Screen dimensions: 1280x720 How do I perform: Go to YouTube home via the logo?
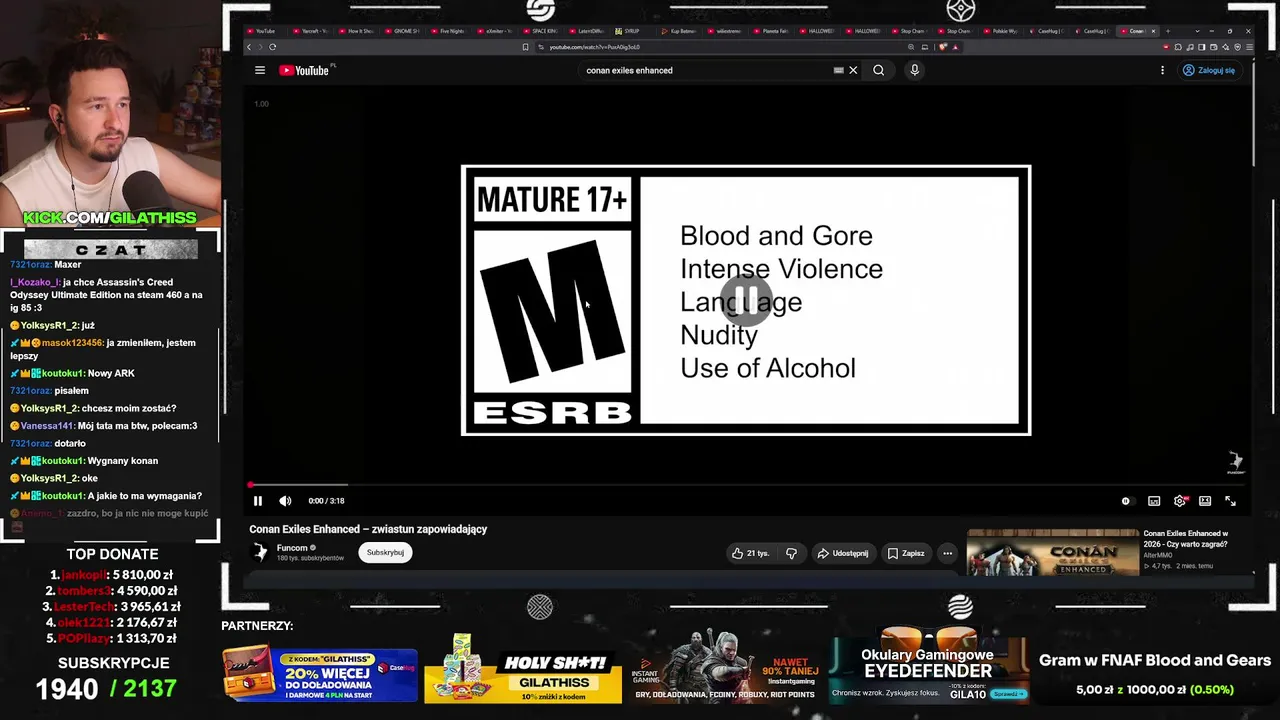(304, 70)
